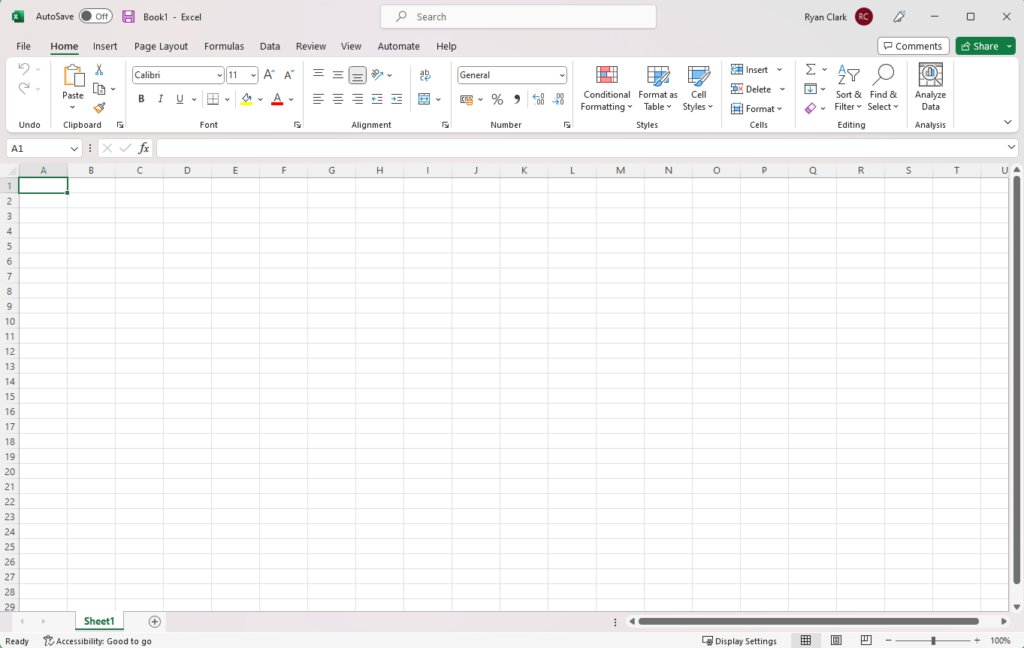Image resolution: width=1024 pixels, height=648 pixels.
Task: Open the File tab
Action: click(24, 46)
